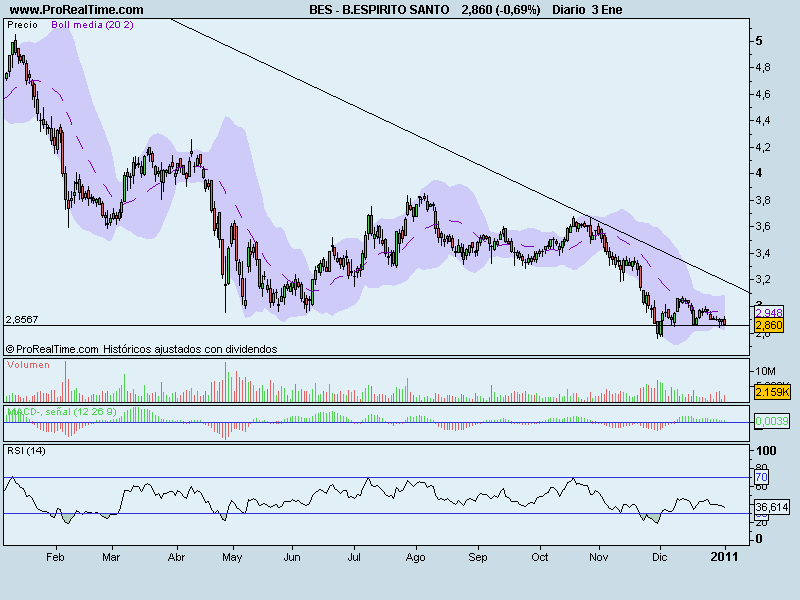Screen dimensions: 800x600
Task: Click the 10M volume axis label
Action: click(765, 371)
